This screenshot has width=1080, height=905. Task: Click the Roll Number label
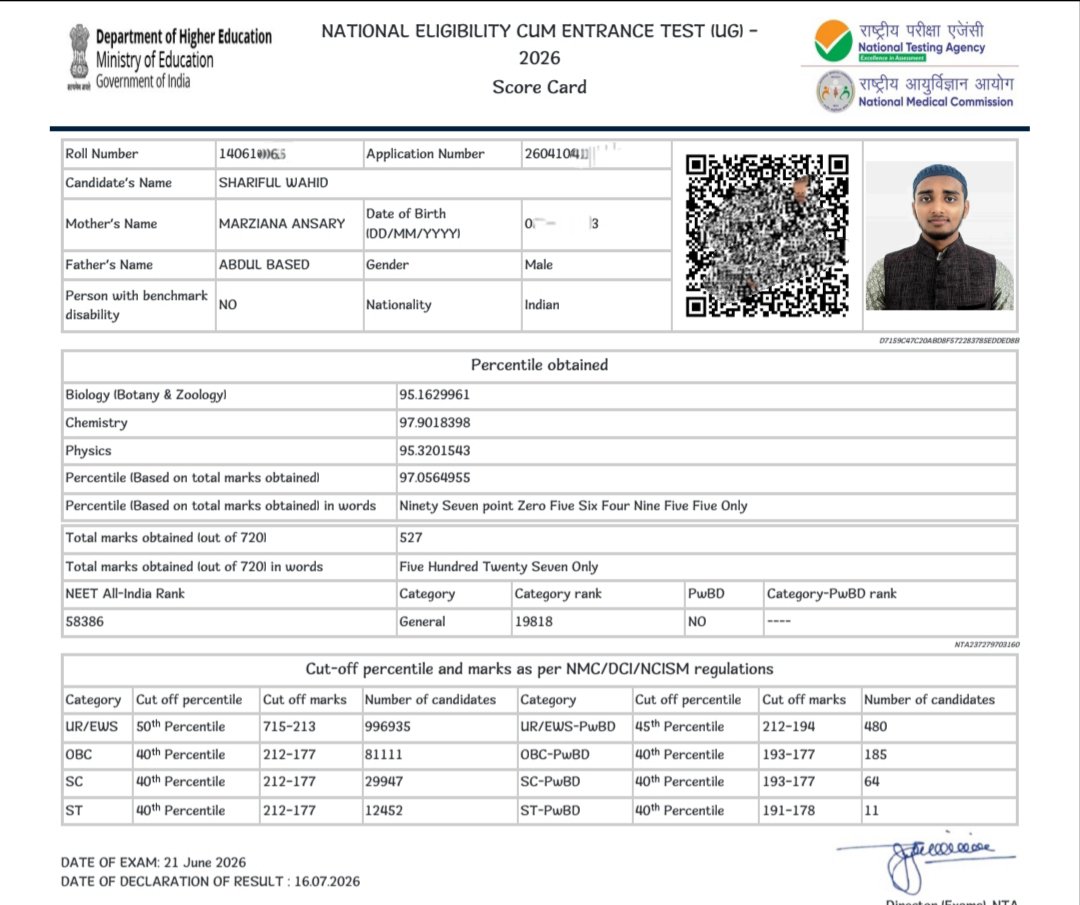click(x=101, y=154)
